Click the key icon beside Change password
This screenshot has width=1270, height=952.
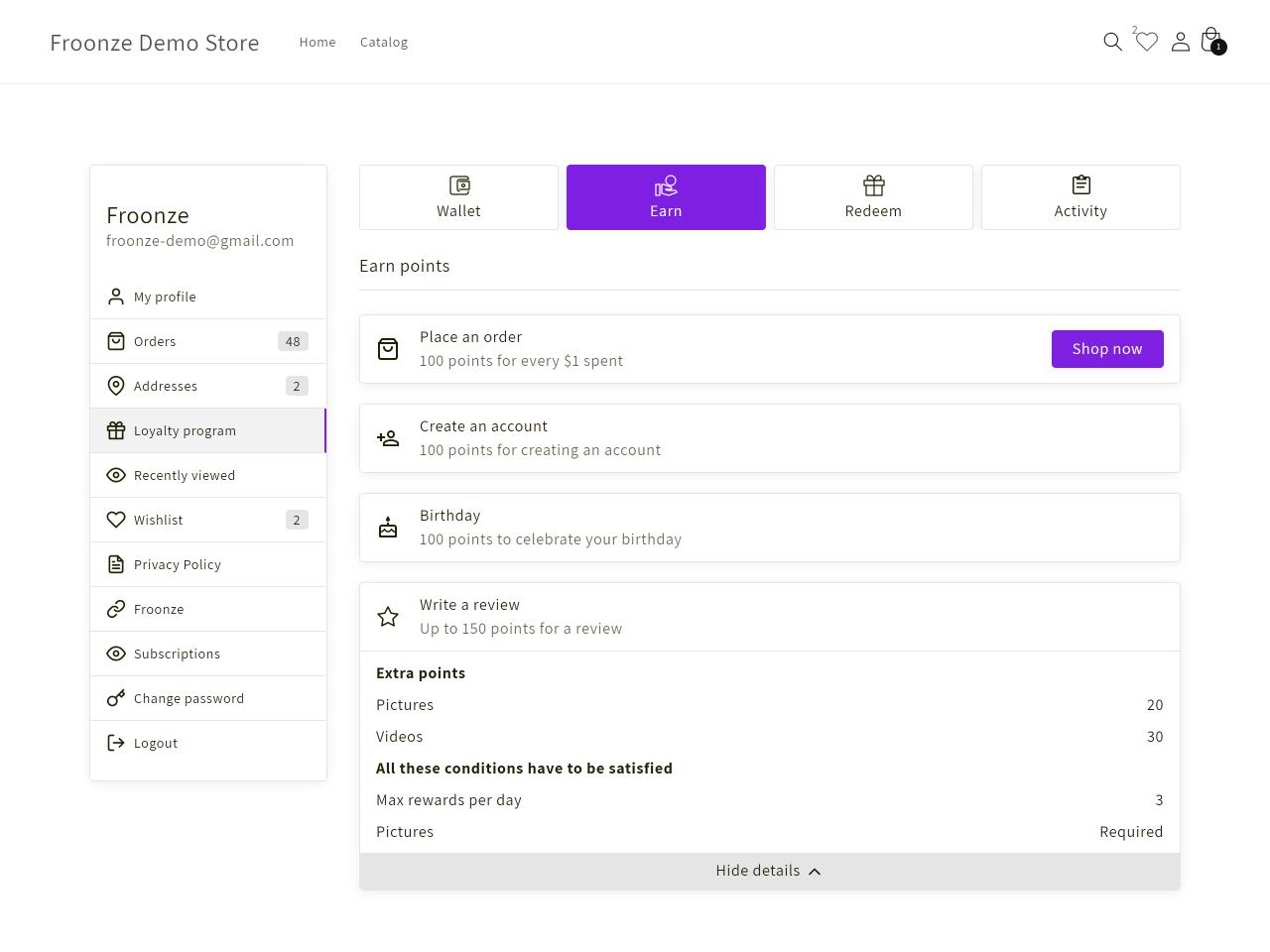pyautogui.click(x=116, y=698)
